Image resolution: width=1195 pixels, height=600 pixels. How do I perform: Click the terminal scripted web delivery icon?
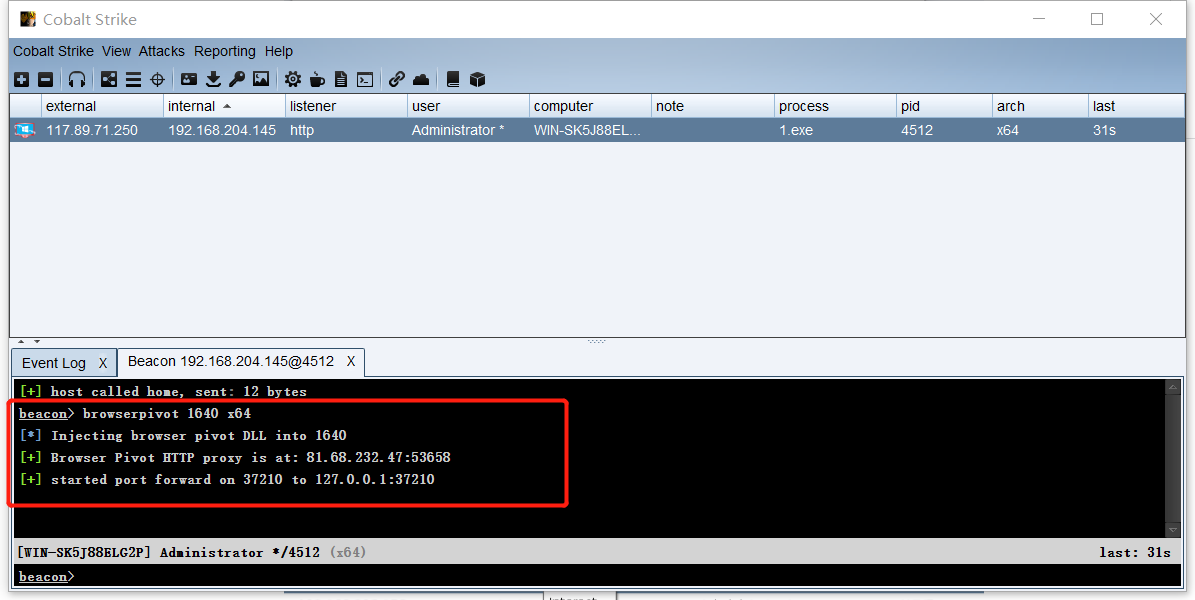pos(365,79)
